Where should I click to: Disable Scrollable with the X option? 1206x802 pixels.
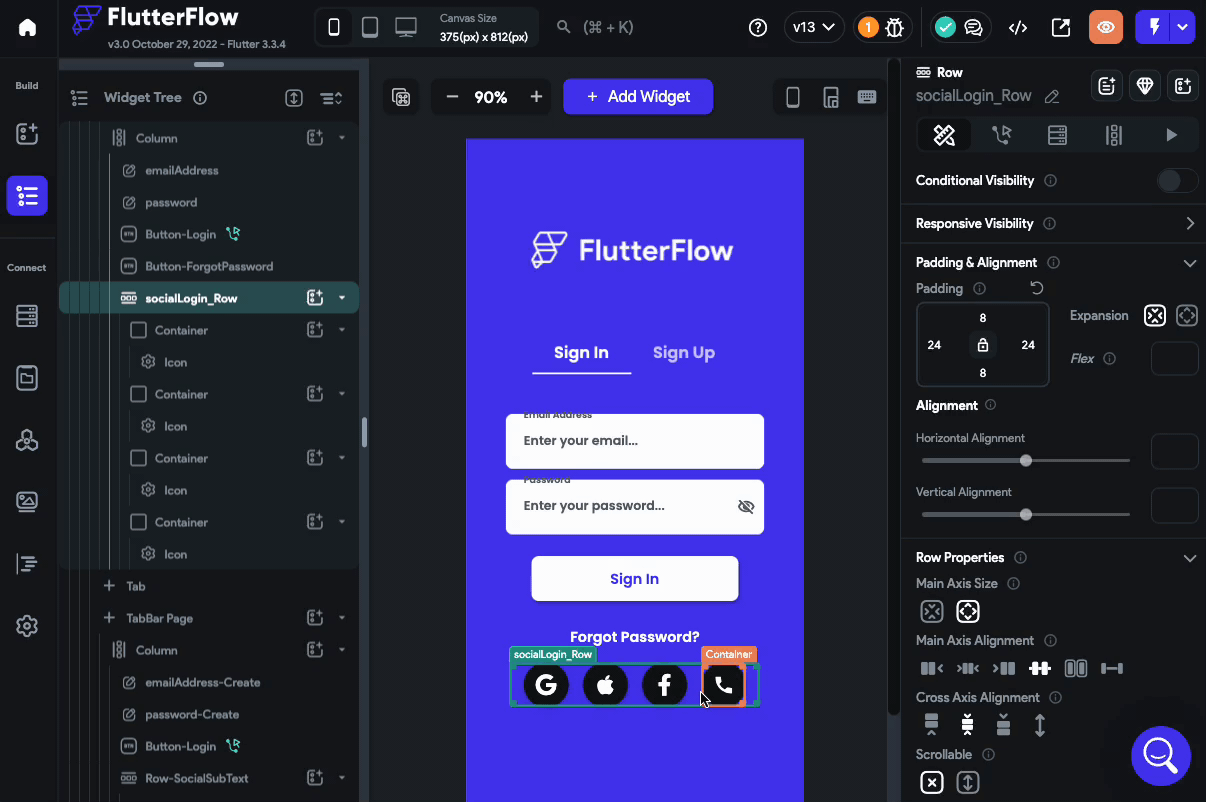click(932, 782)
